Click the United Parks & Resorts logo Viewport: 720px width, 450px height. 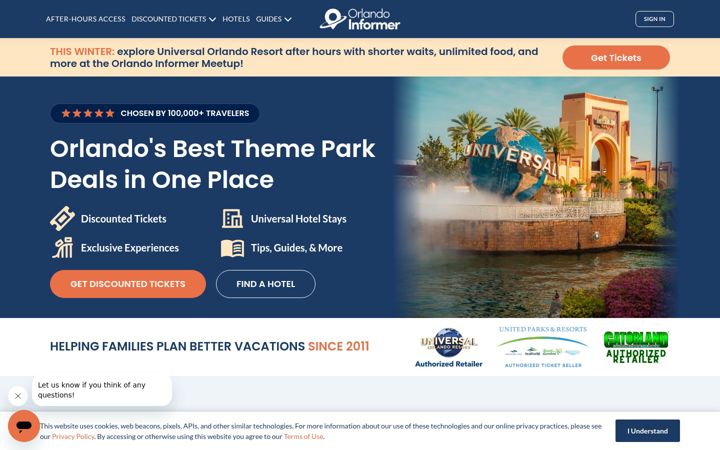543,347
